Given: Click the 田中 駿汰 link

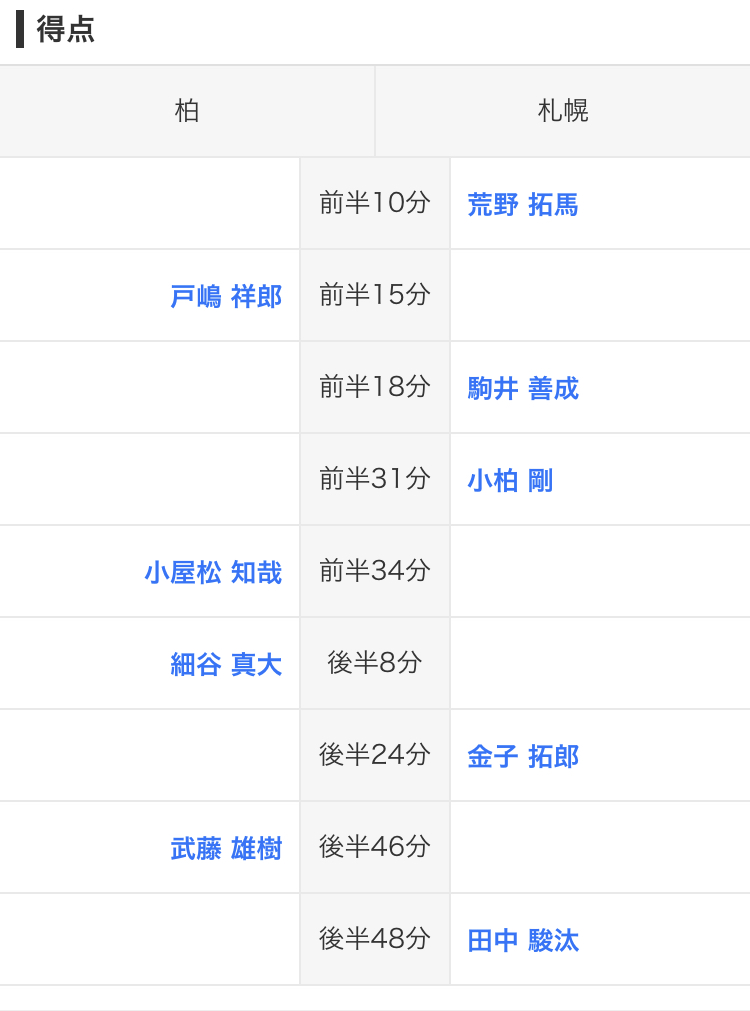Looking at the screenshot, I should (x=523, y=940).
